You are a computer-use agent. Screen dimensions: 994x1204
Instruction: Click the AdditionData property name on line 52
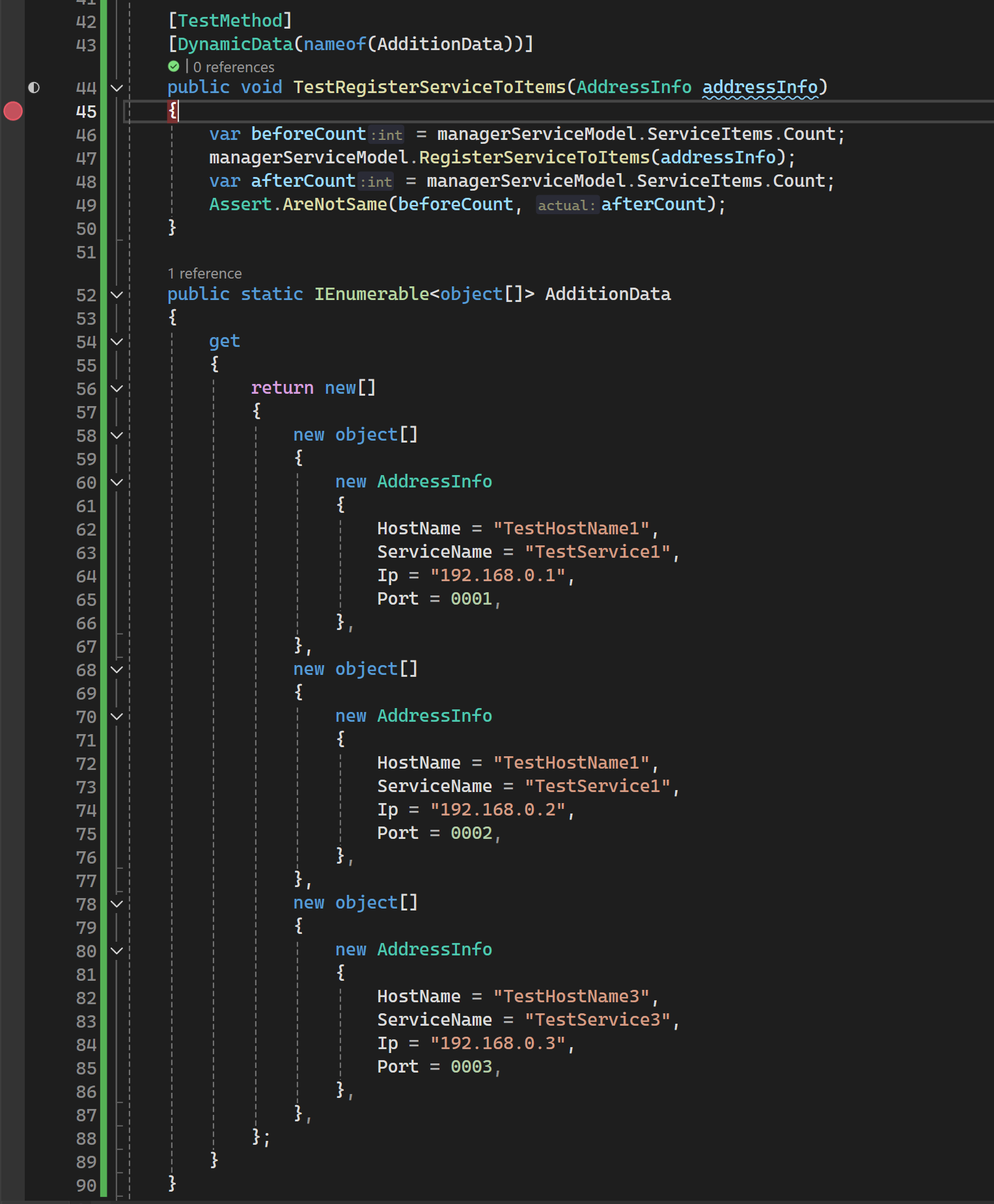(x=608, y=294)
